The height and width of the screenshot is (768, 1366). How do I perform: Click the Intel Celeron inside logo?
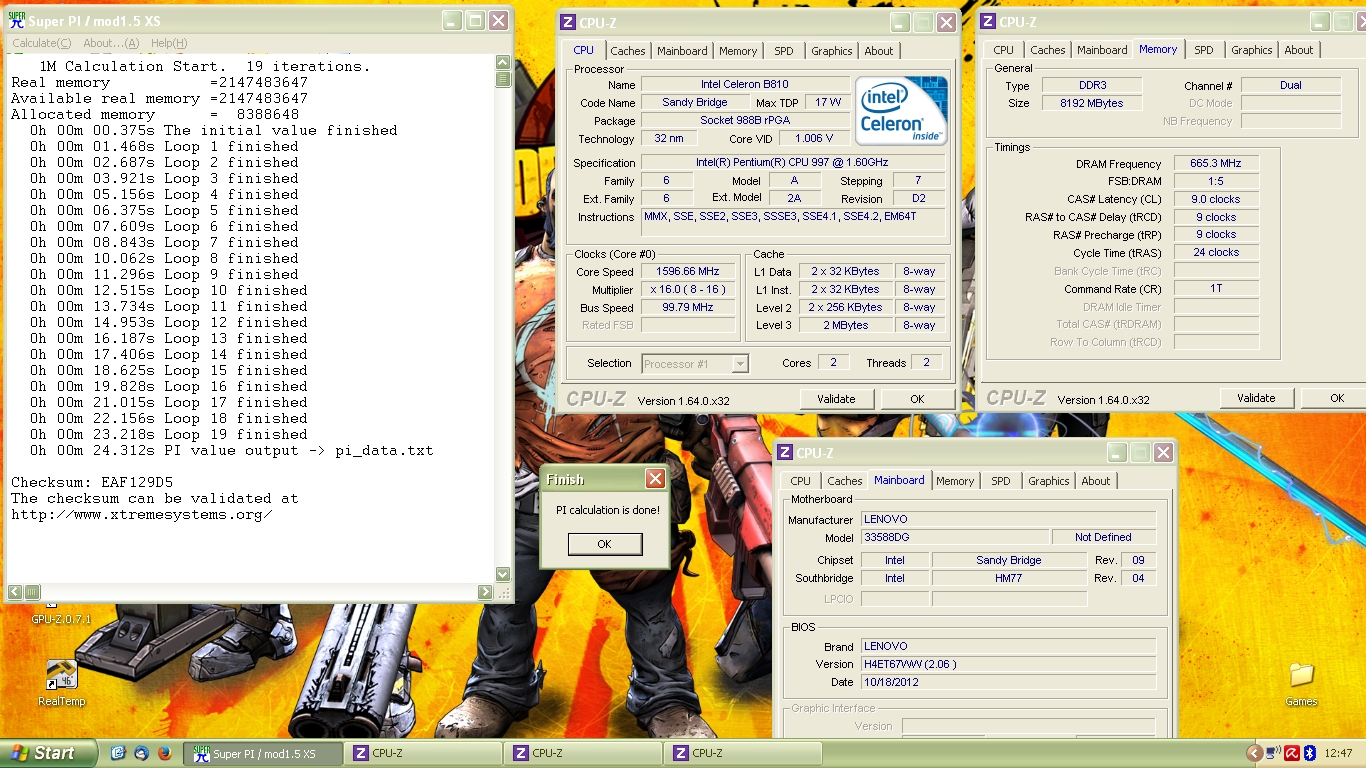click(900, 110)
